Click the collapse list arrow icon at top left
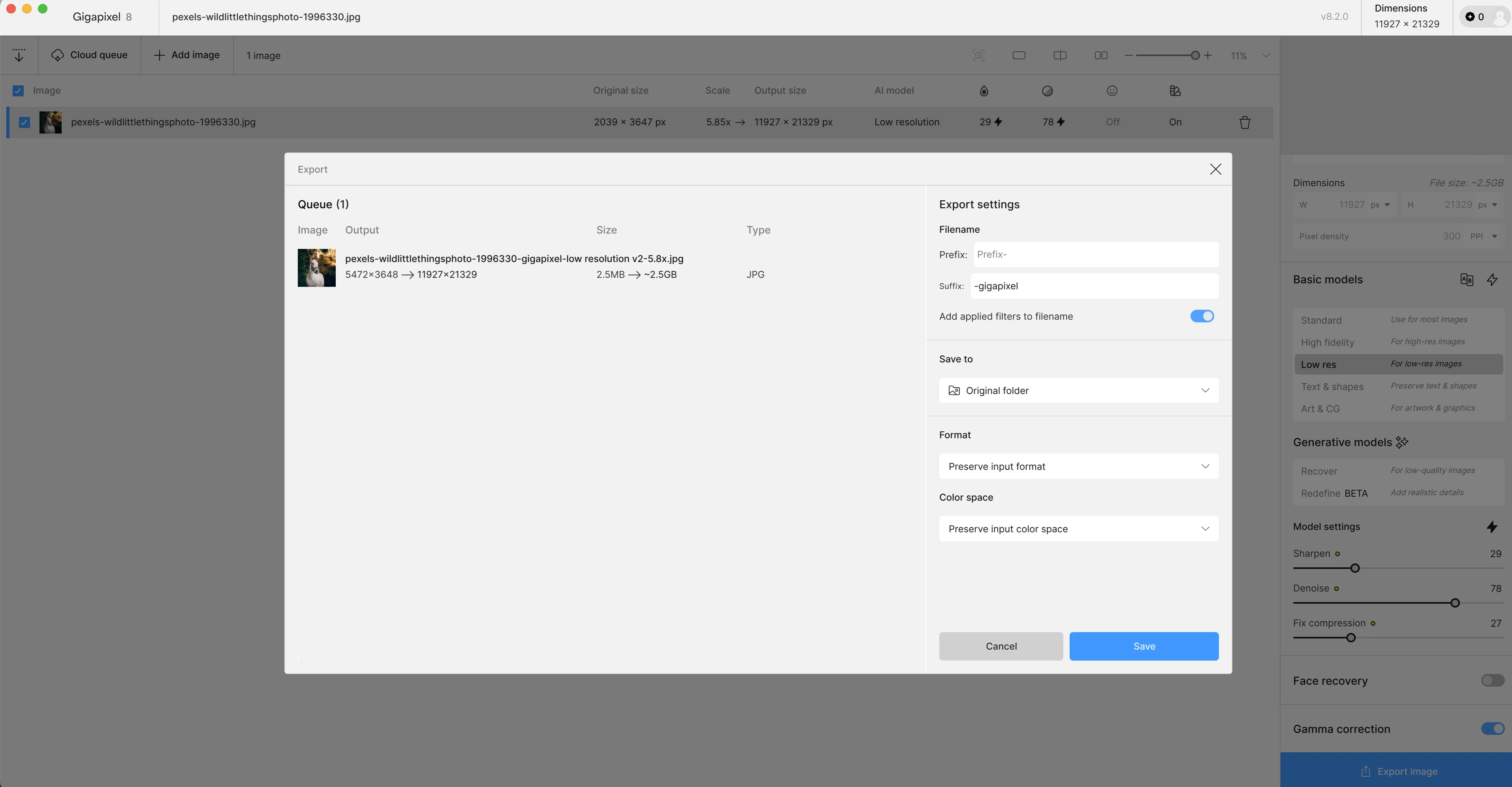 pyautogui.click(x=19, y=55)
